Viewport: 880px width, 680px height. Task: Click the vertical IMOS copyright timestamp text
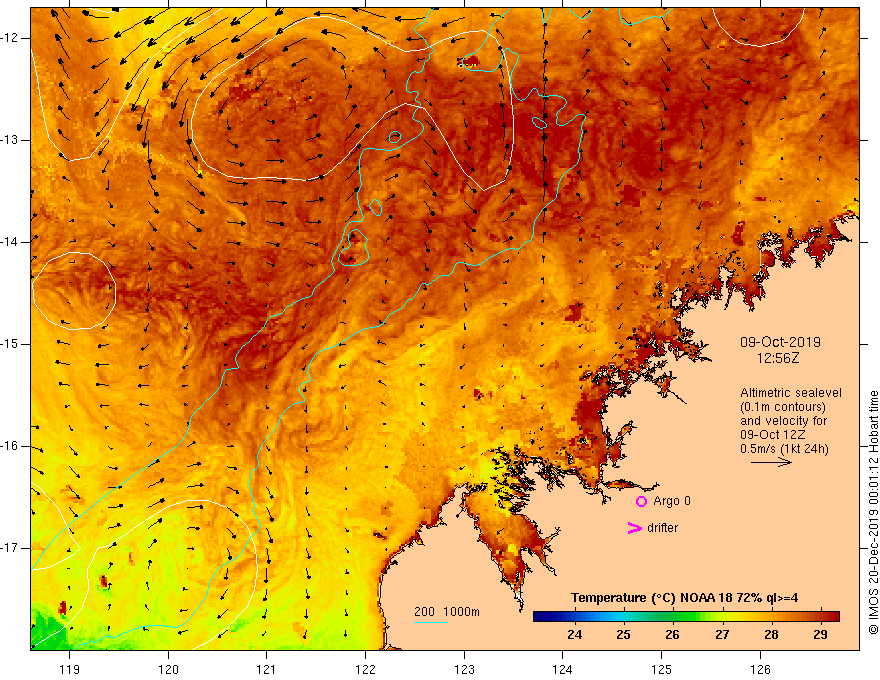(x=873, y=512)
